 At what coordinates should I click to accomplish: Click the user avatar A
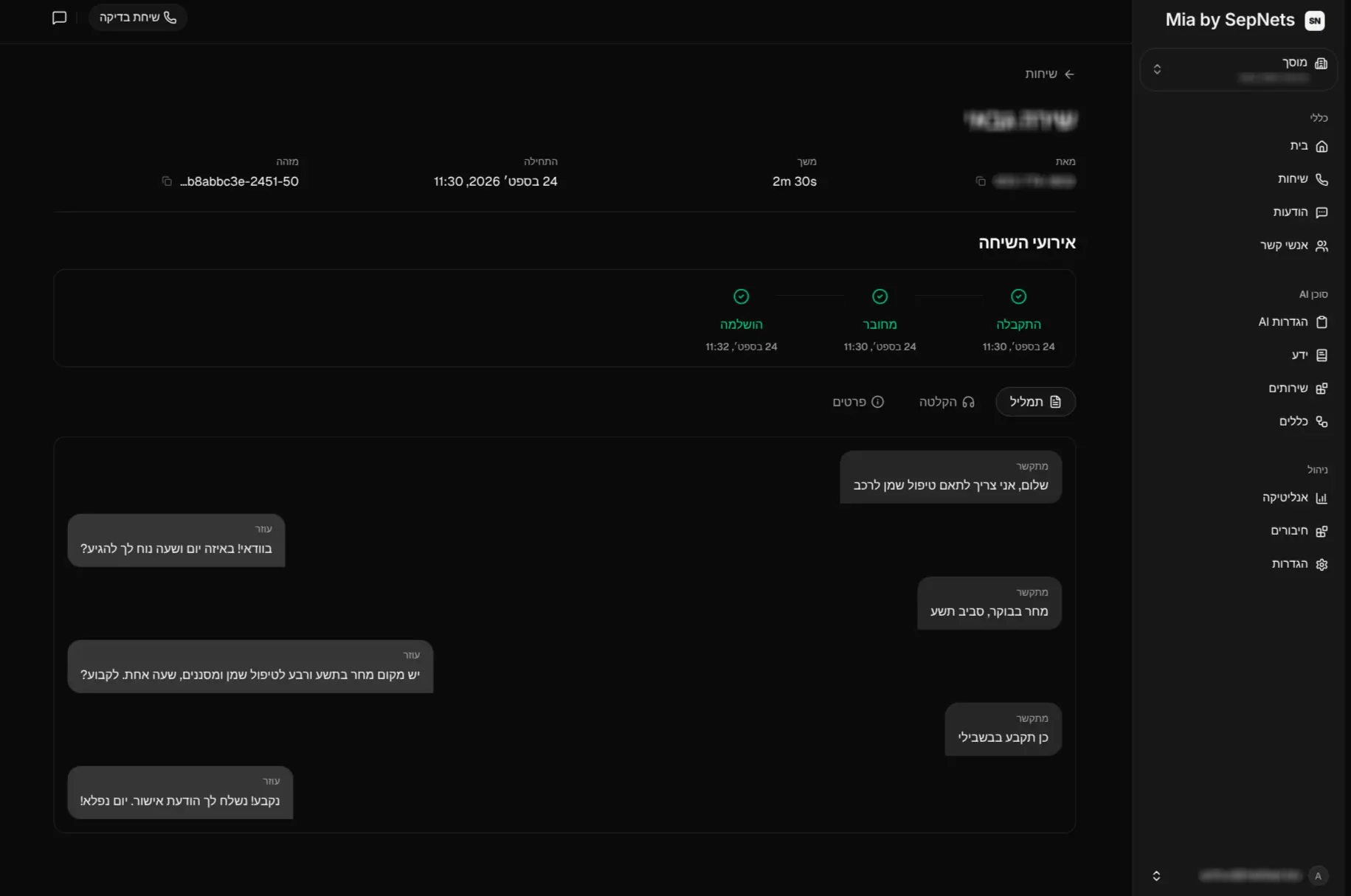tap(1318, 876)
